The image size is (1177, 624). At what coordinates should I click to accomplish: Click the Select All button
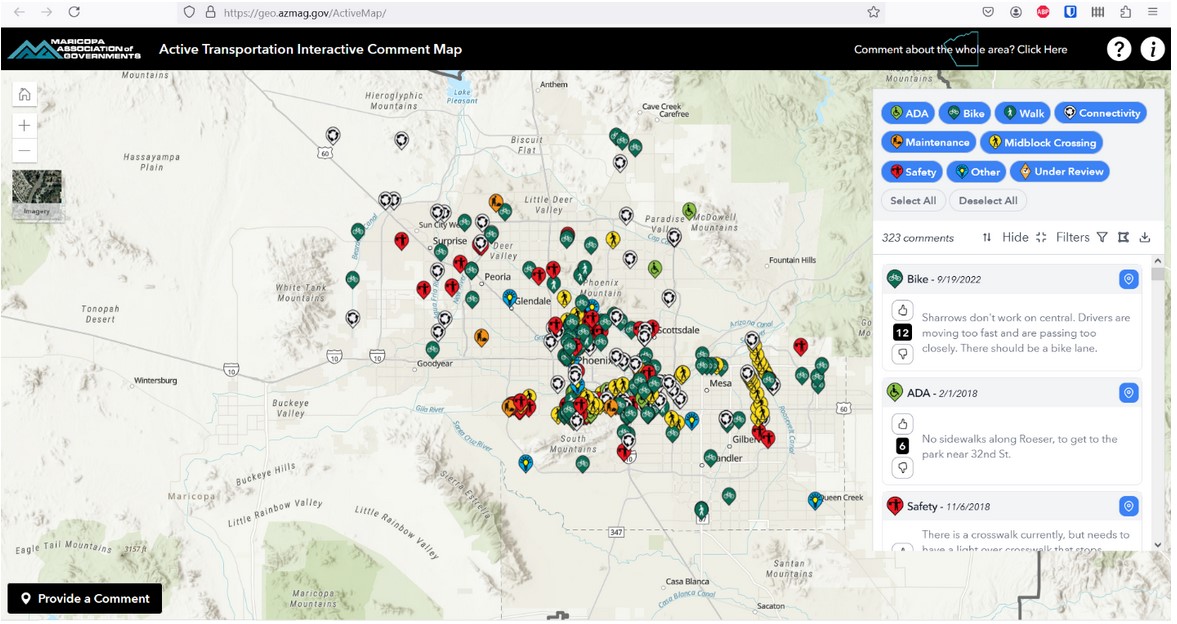[x=912, y=201]
